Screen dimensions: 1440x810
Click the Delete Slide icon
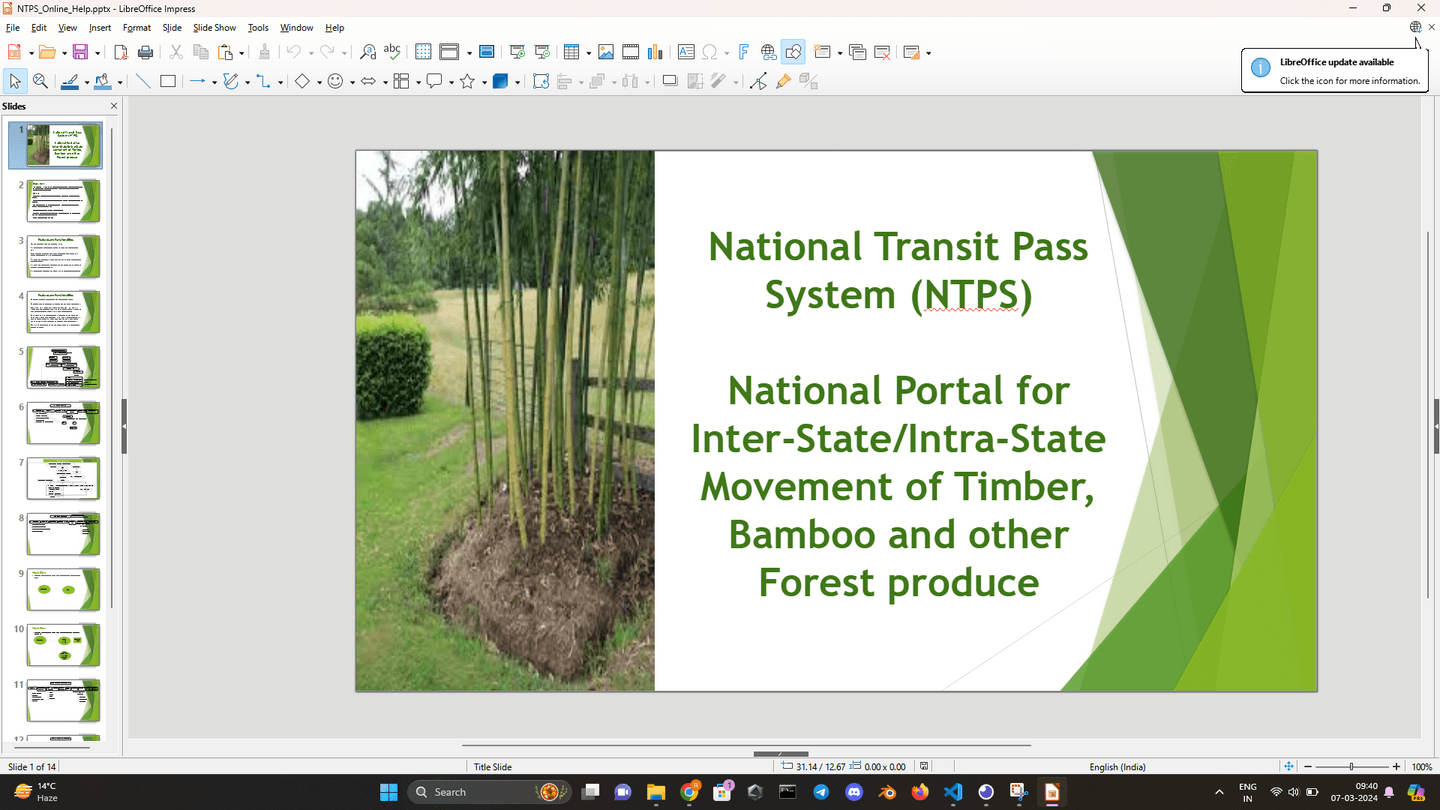pyautogui.click(x=882, y=52)
